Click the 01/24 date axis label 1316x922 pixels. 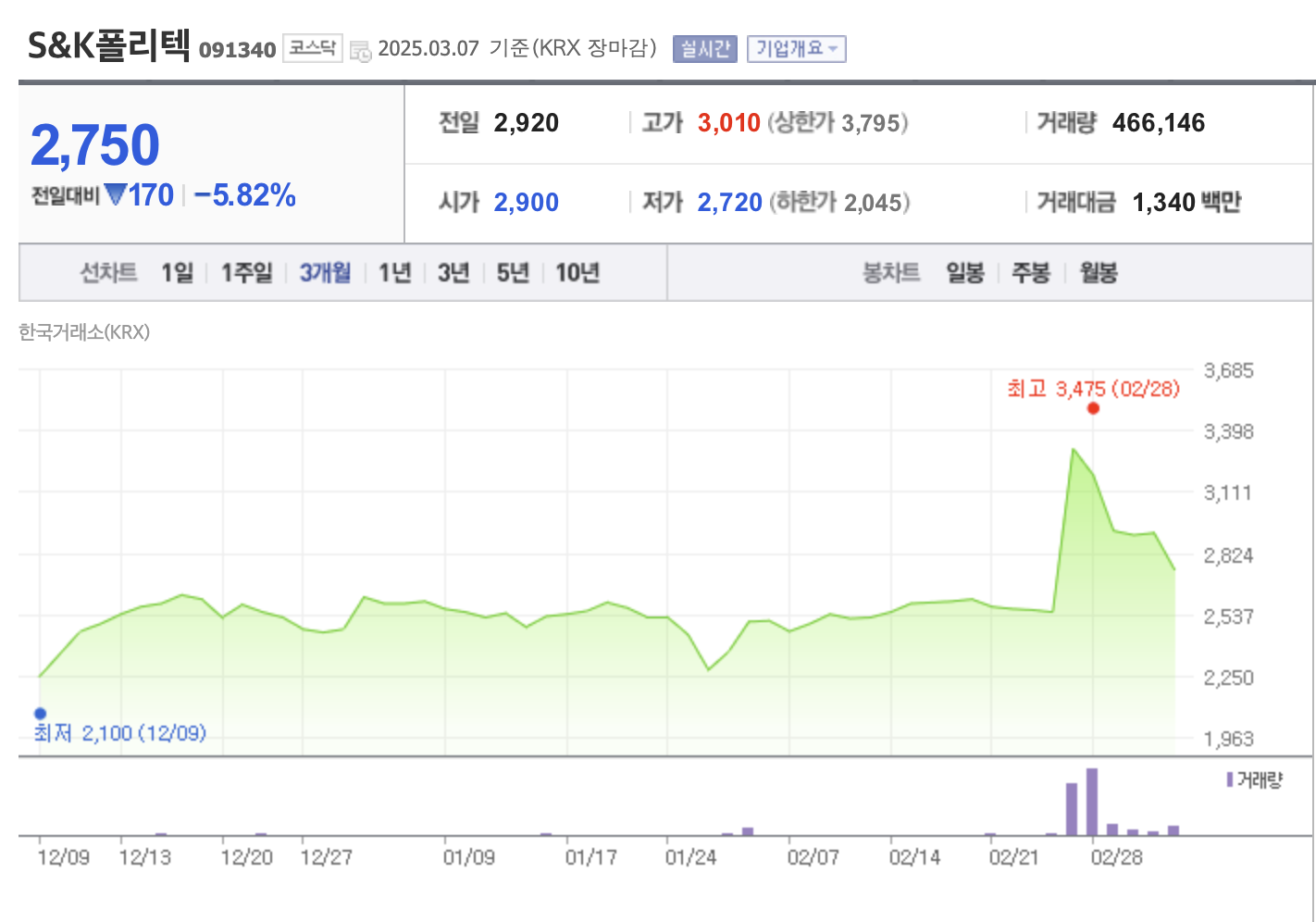(691, 857)
